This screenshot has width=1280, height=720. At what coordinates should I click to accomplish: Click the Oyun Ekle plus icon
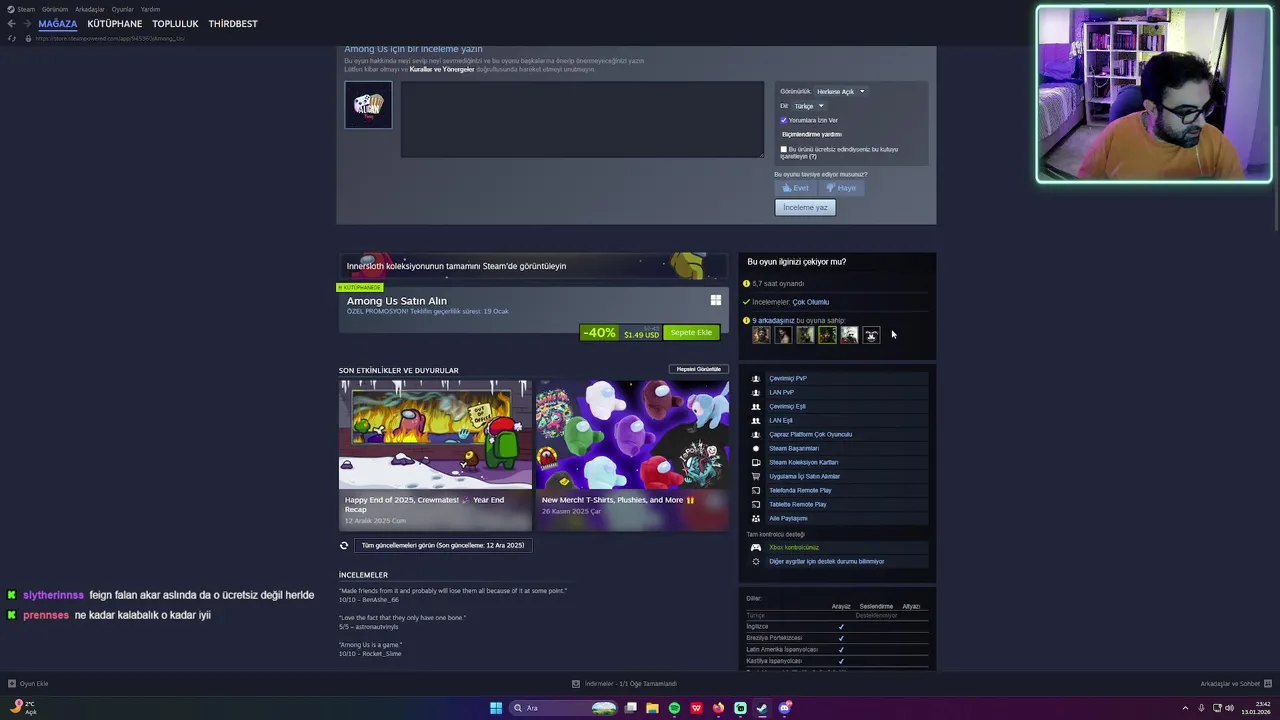click(x=12, y=684)
